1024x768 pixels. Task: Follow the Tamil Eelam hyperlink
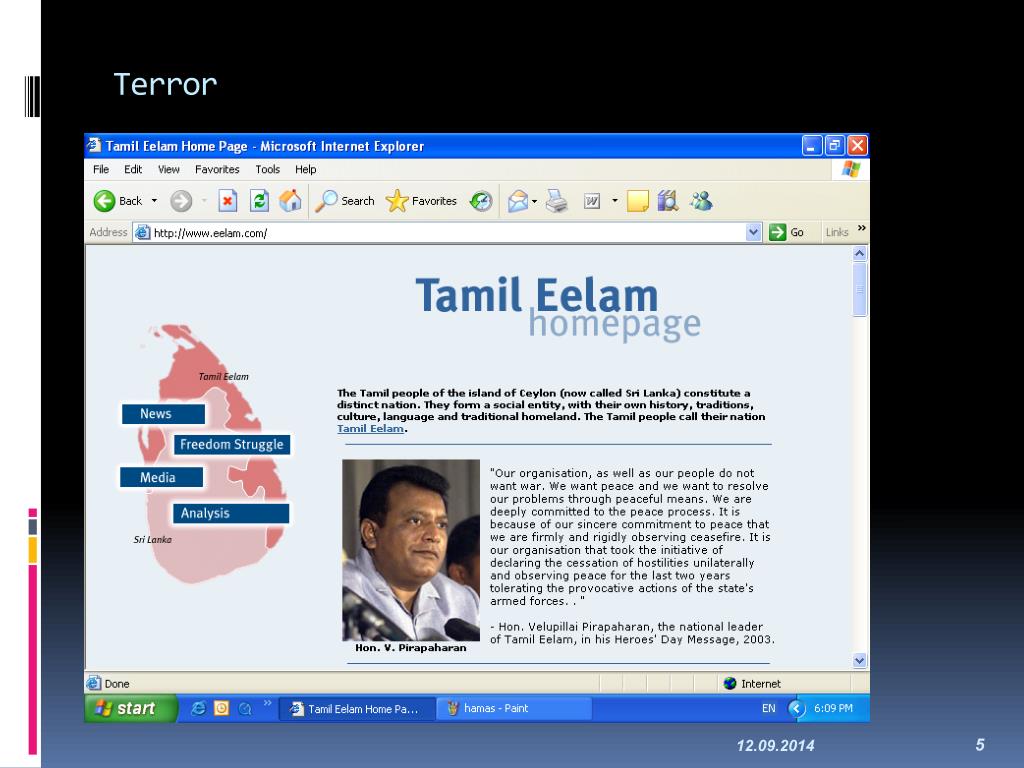[370, 429]
